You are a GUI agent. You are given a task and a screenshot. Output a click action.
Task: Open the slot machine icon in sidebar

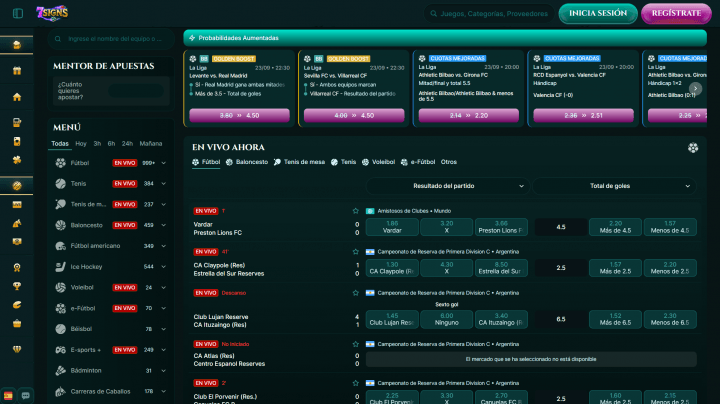coord(17,123)
